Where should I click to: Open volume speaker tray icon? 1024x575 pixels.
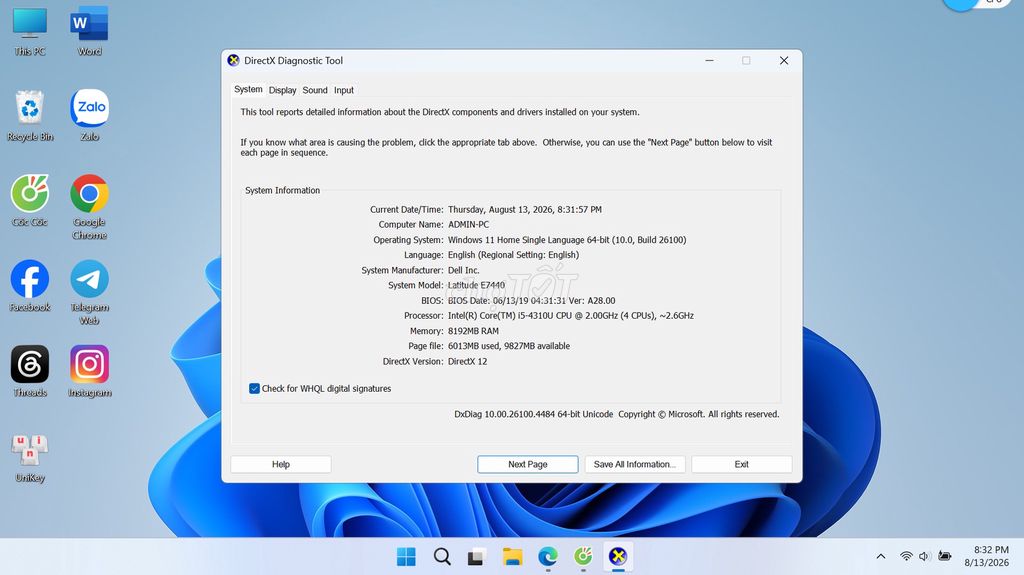tap(924, 557)
